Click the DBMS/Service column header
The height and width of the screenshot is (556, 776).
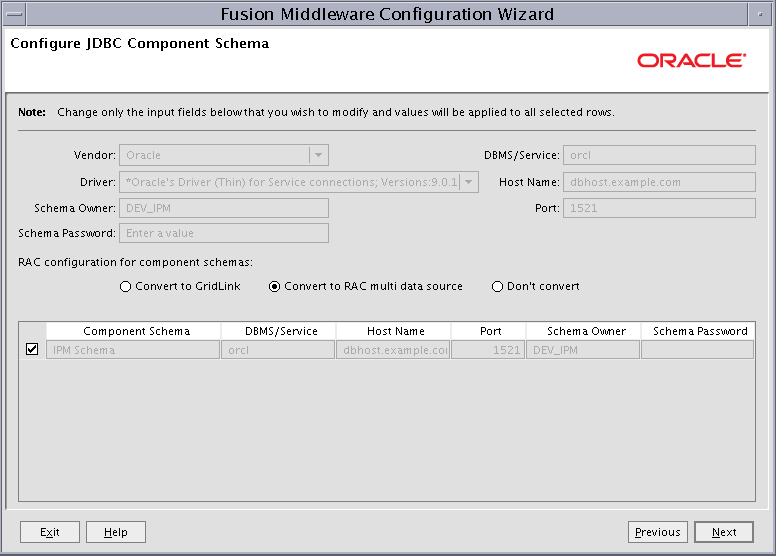click(279, 331)
